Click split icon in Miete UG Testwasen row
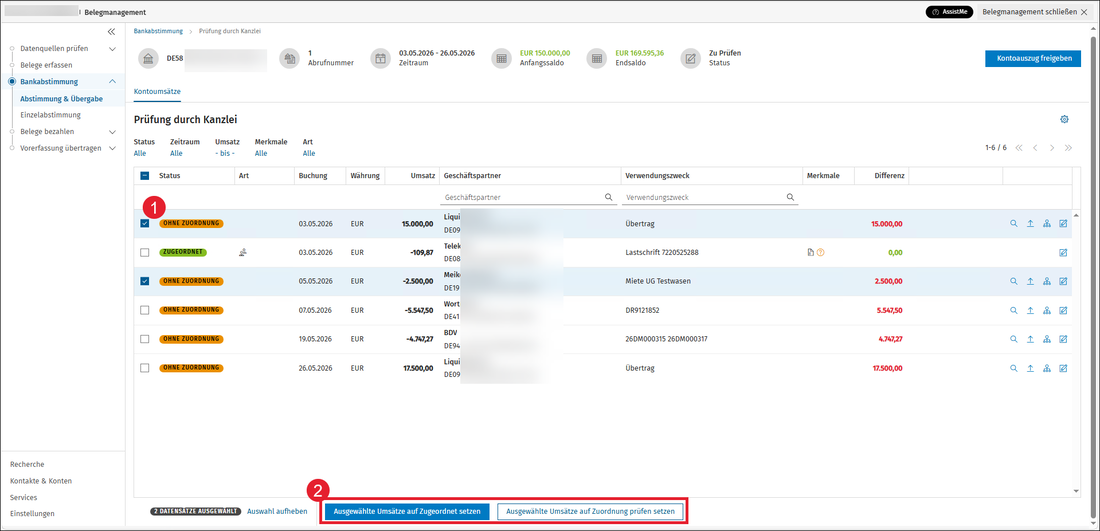The height and width of the screenshot is (531, 1100). (x=1047, y=281)
